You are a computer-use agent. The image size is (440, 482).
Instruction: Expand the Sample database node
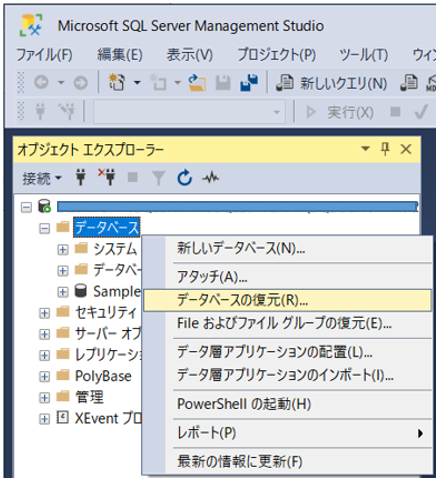pyautogui.click(x=63, y=292)
